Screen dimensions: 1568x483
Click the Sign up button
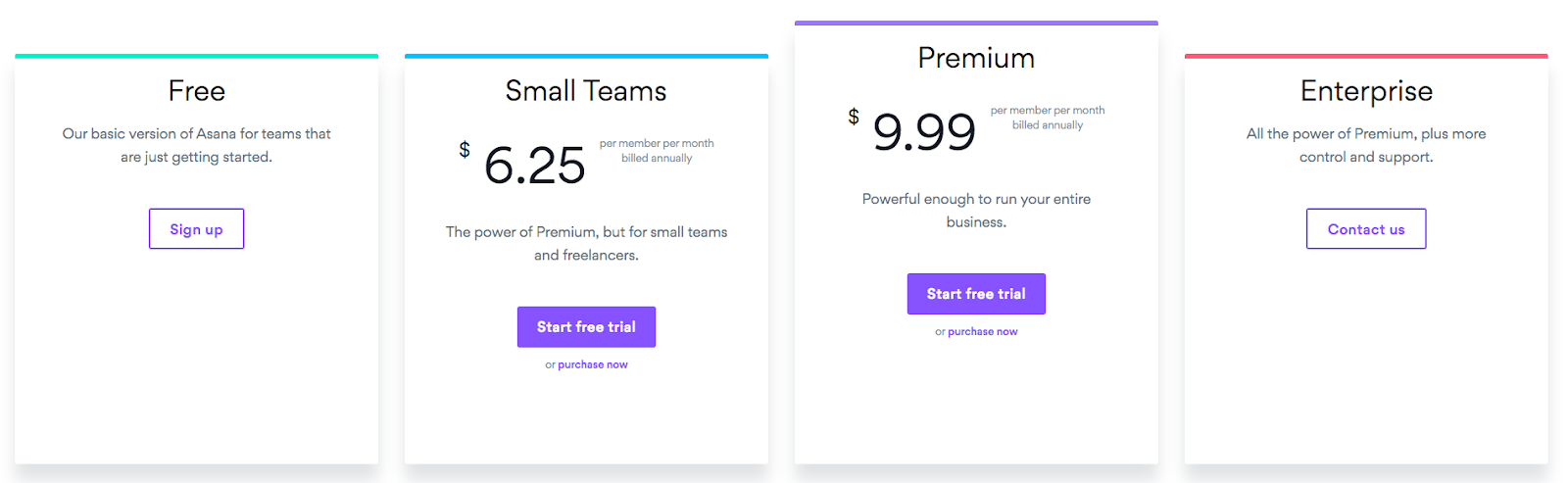[x=196, y=228]
